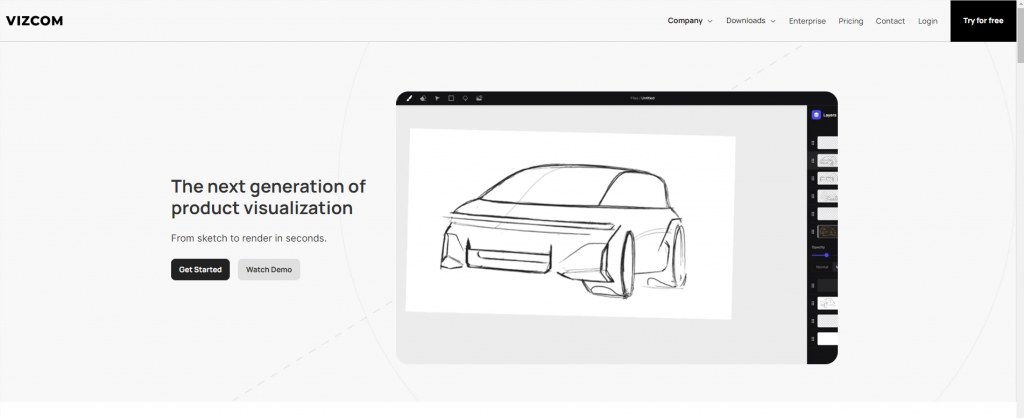
Task: Expand the Company dropdown menu
Action: 690,21
